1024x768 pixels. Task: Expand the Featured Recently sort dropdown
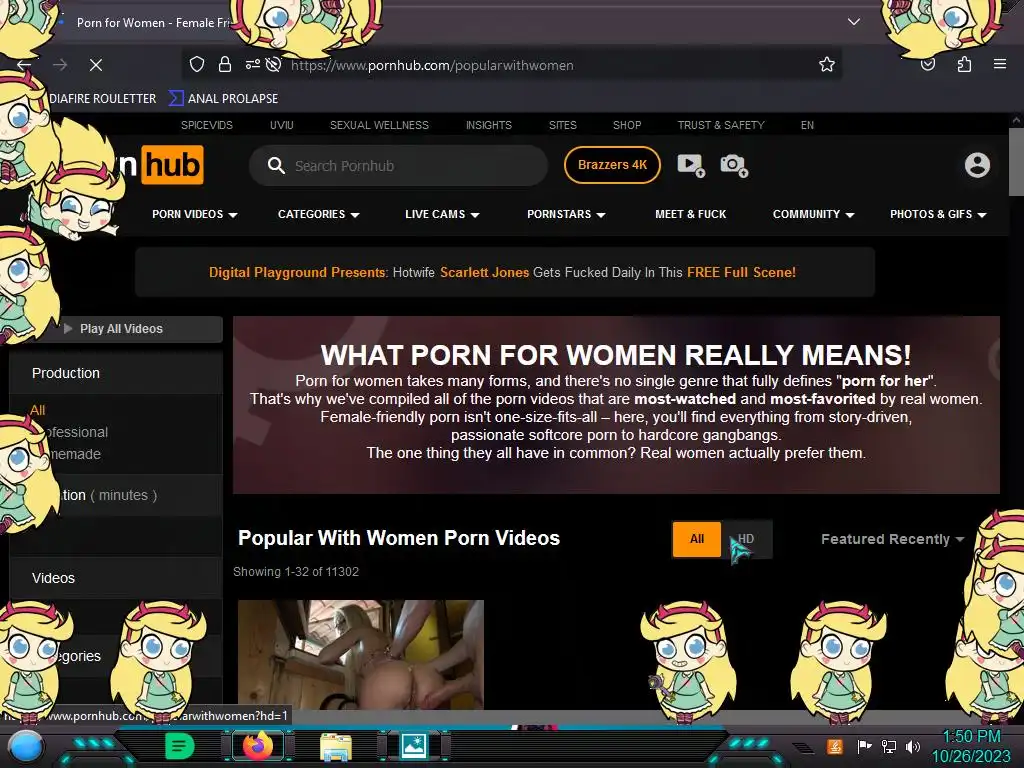coord(892,539)
